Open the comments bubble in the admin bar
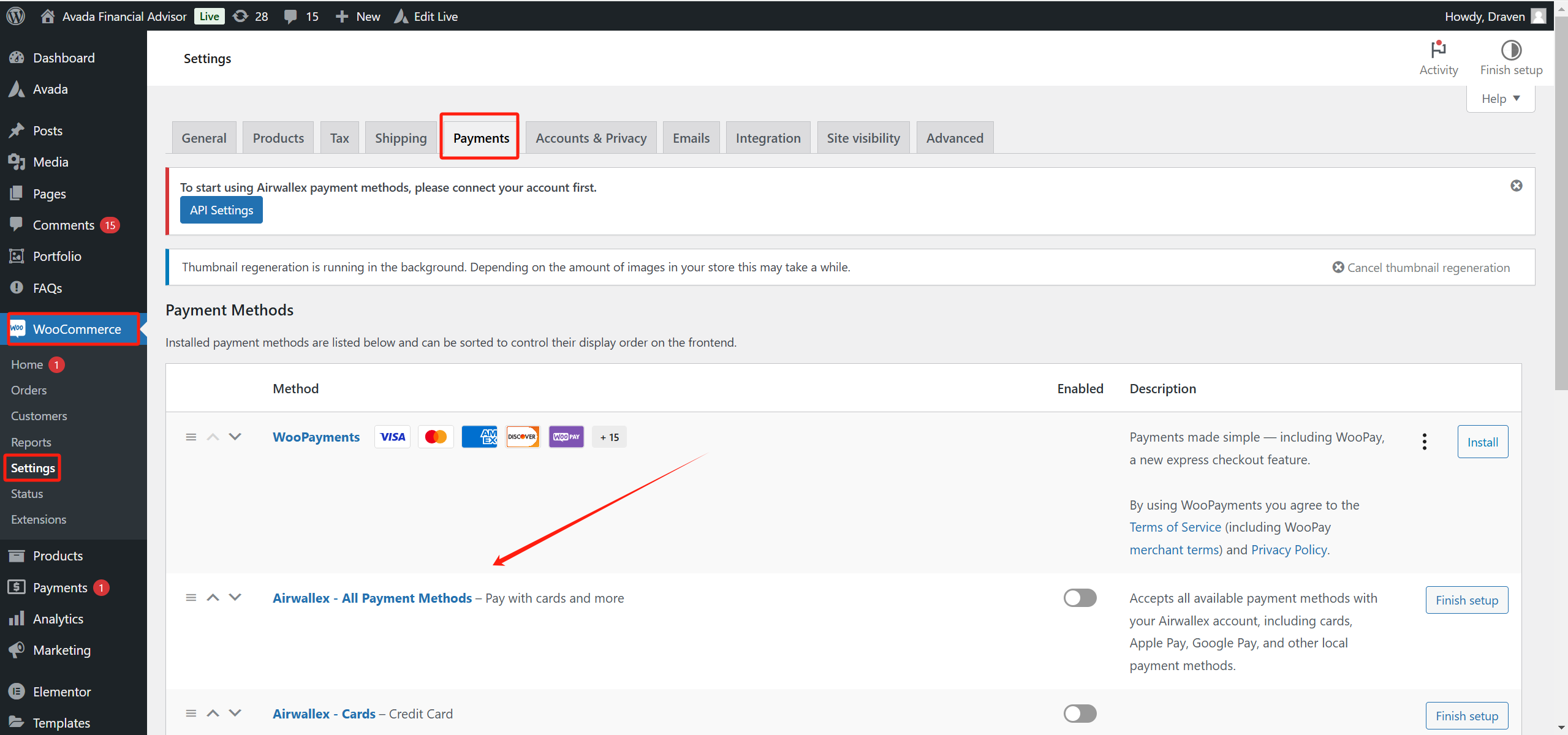Image resolution: width=1568 pixels, height=735 pixels. [x=291, y=16]
